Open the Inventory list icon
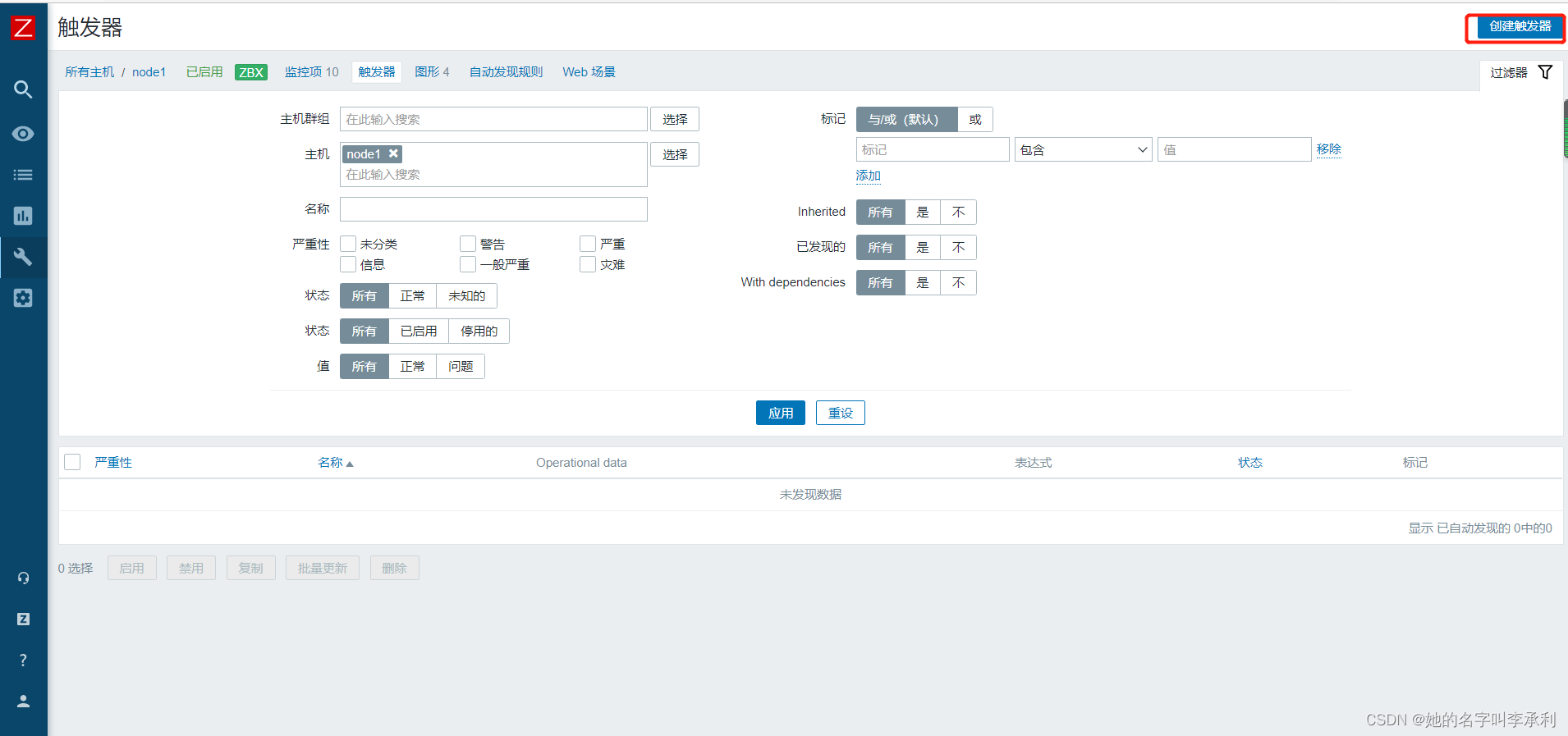Viewport: 1568px width, 736px height. [23, 175]
